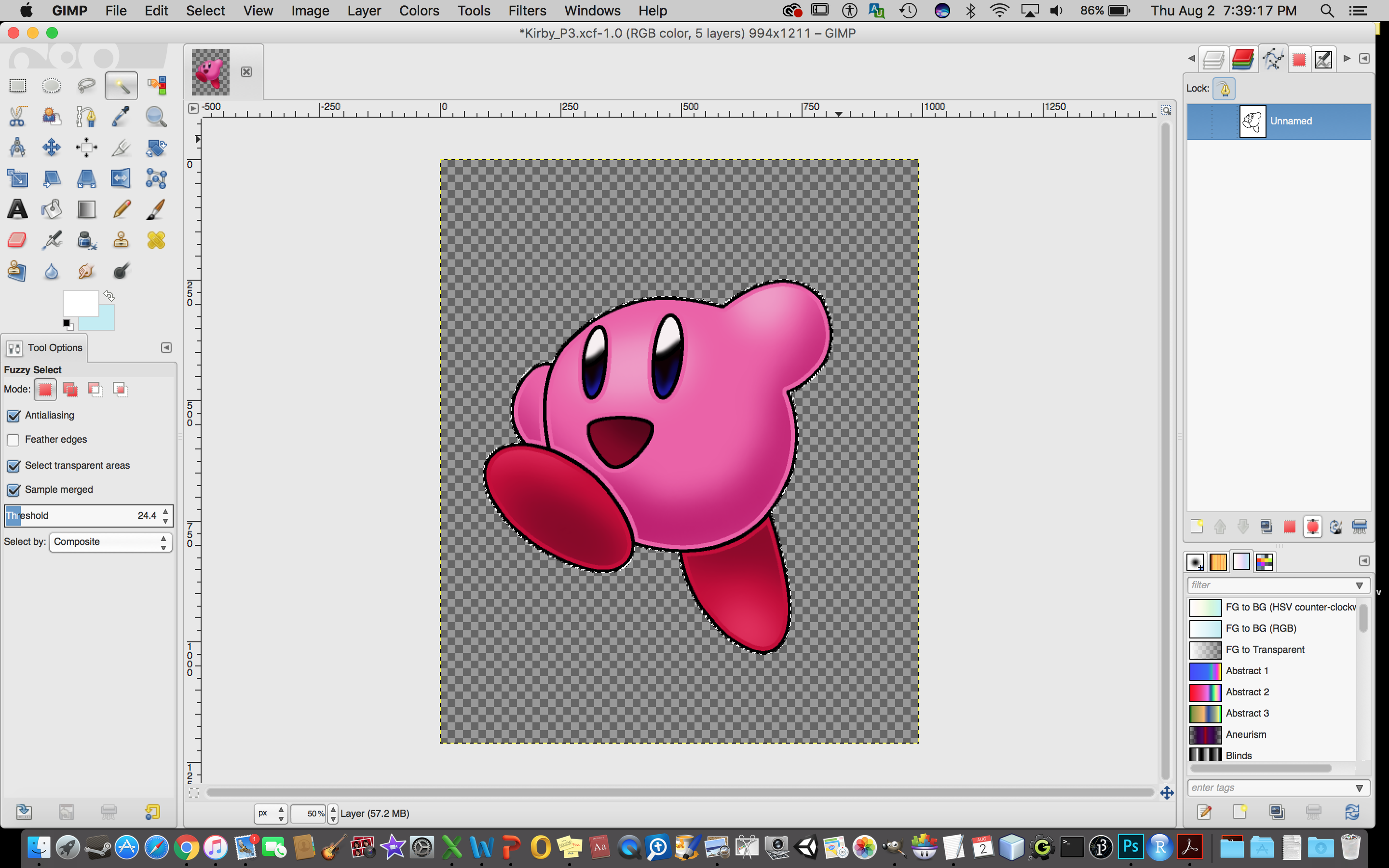Select the Color Picker eyedropper tool

pos(121,117)
